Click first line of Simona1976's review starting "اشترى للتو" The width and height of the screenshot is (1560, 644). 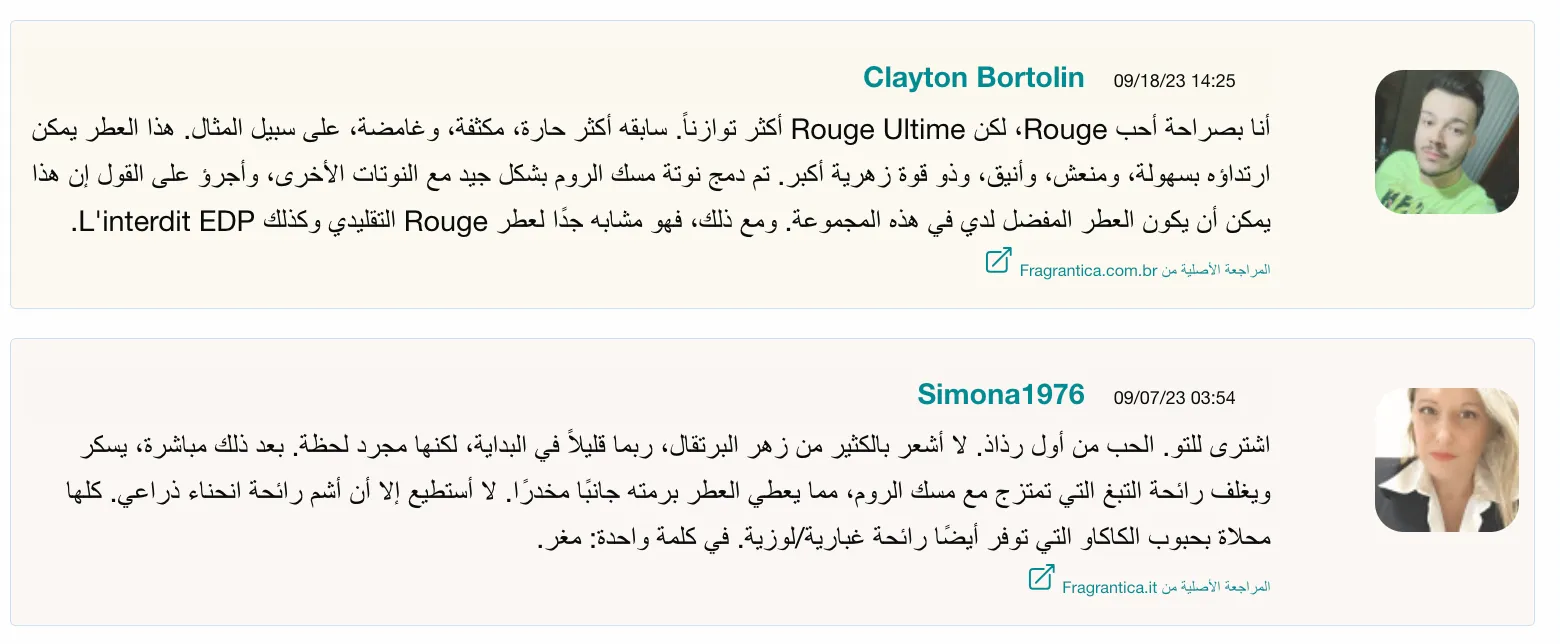tap(675, 446)
